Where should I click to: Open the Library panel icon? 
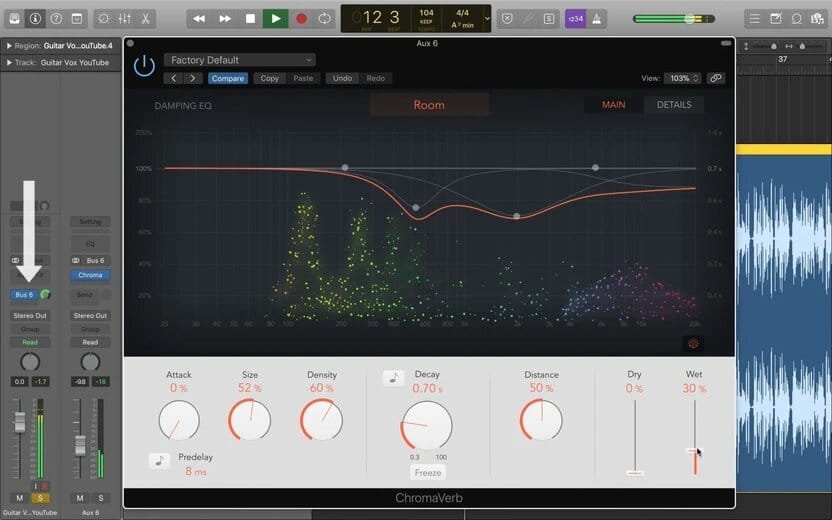(x=14, y=19)
